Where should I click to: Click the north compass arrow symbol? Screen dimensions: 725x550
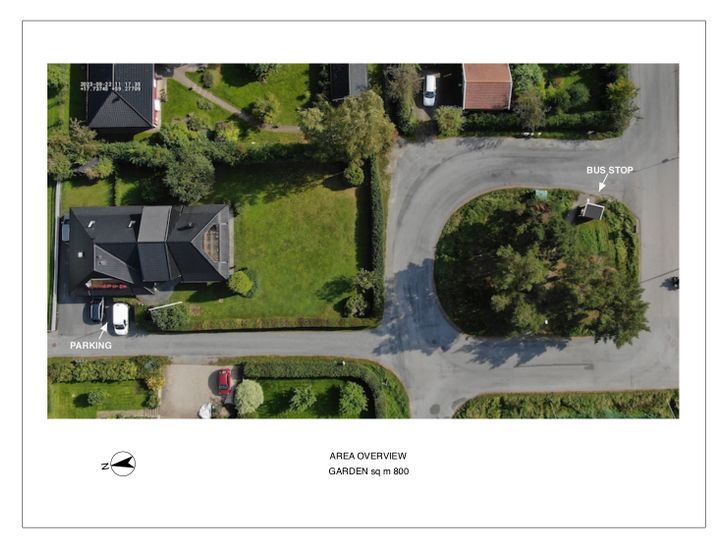coord(123,464)
